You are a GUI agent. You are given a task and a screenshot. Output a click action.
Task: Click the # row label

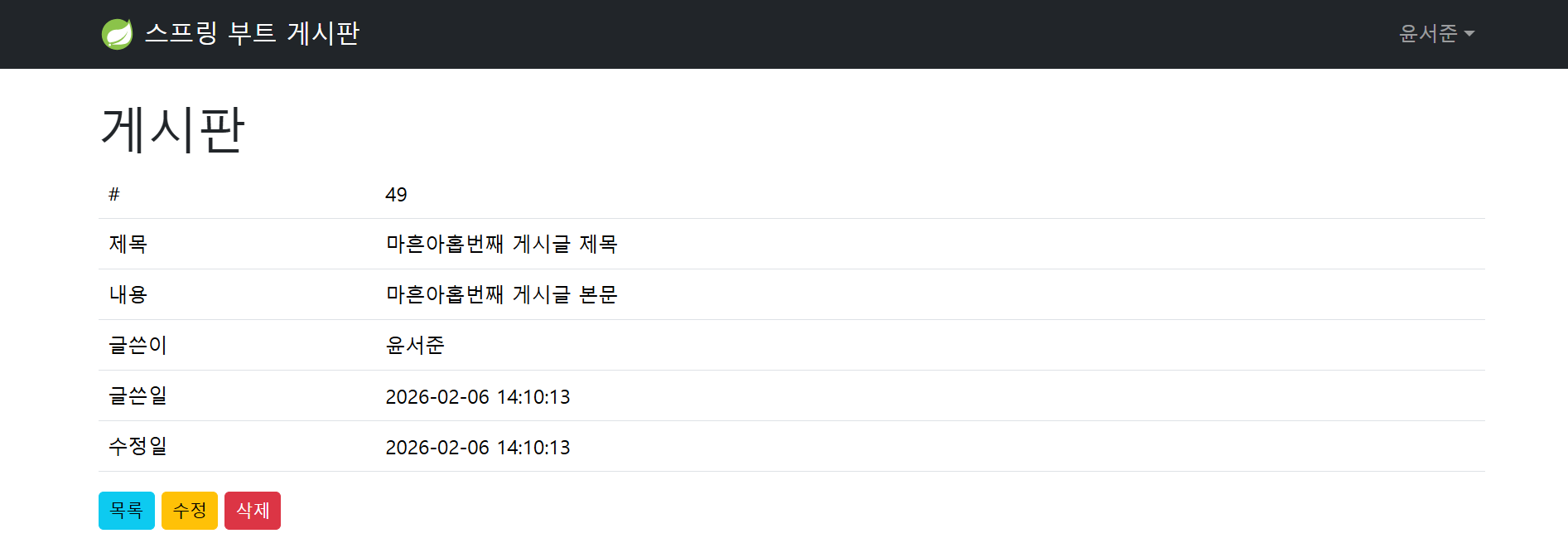tap(114, 195)
